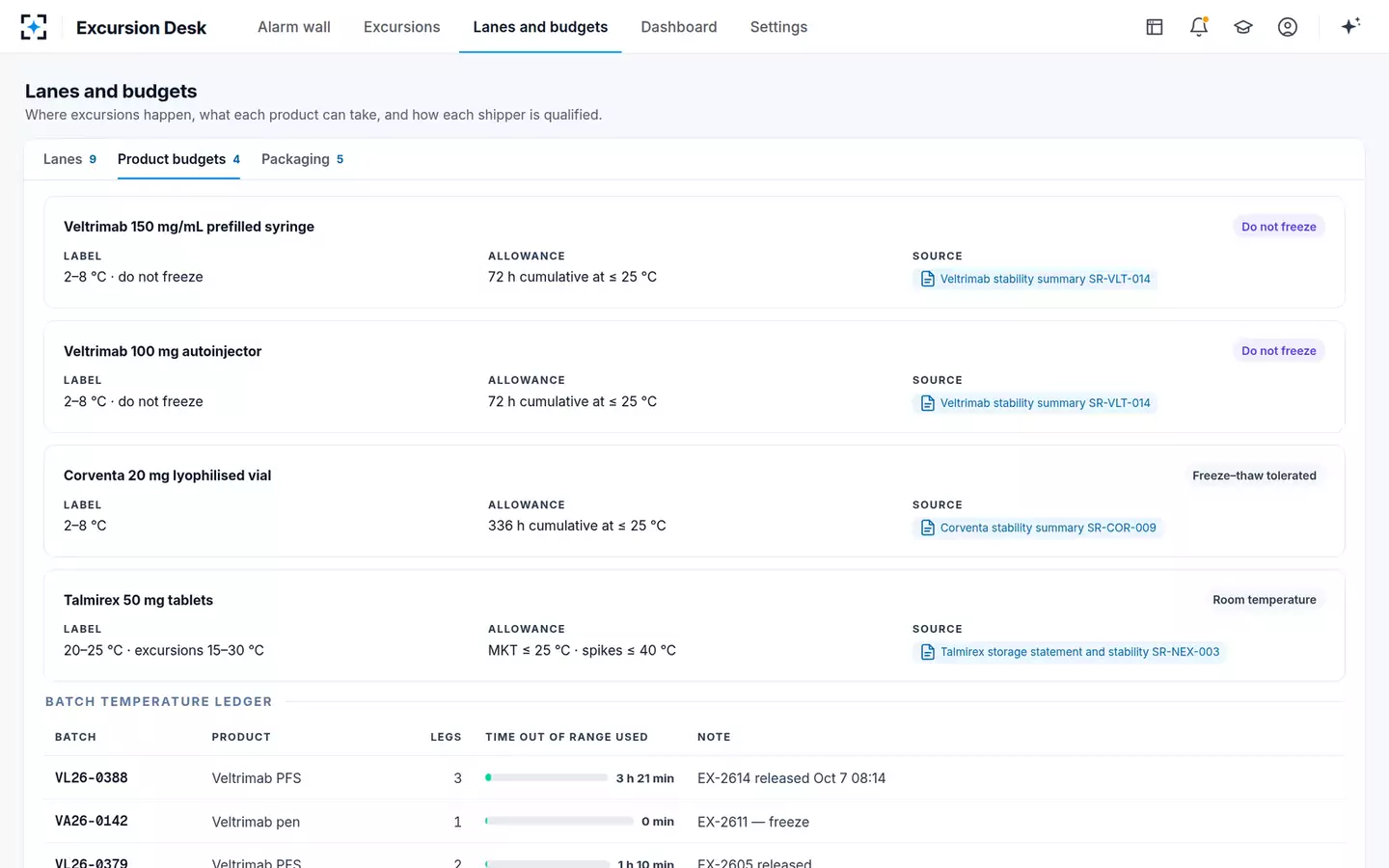Click the Excursion Desk logo icon
The image size is (1389, 868).
[34, 27]
